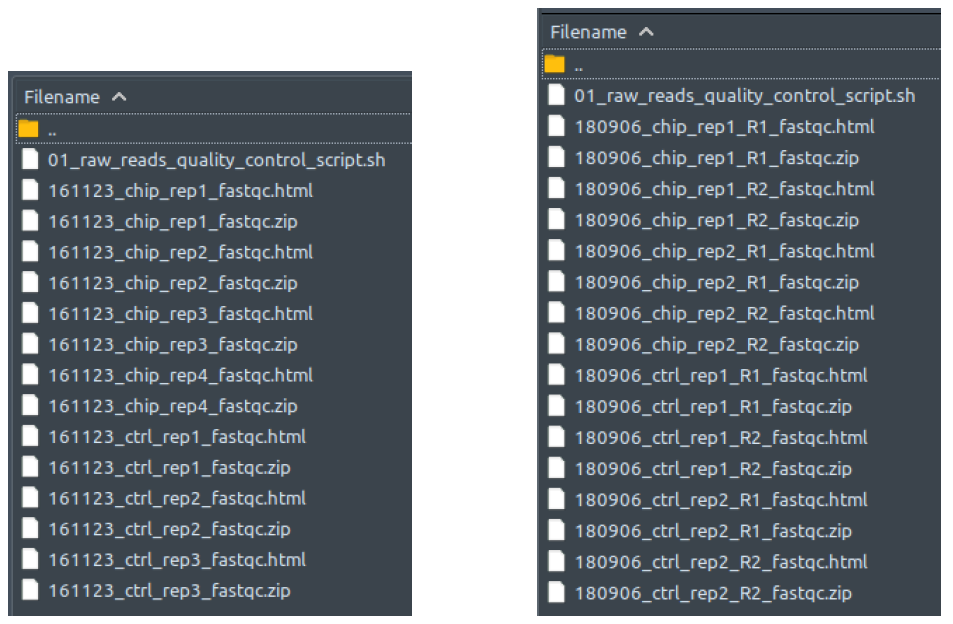This screenshot has height=624, width=953.
Task: Click file icon of 180906_chip_rep2_R1_fastqc.html
Action: tap(556, 250)
